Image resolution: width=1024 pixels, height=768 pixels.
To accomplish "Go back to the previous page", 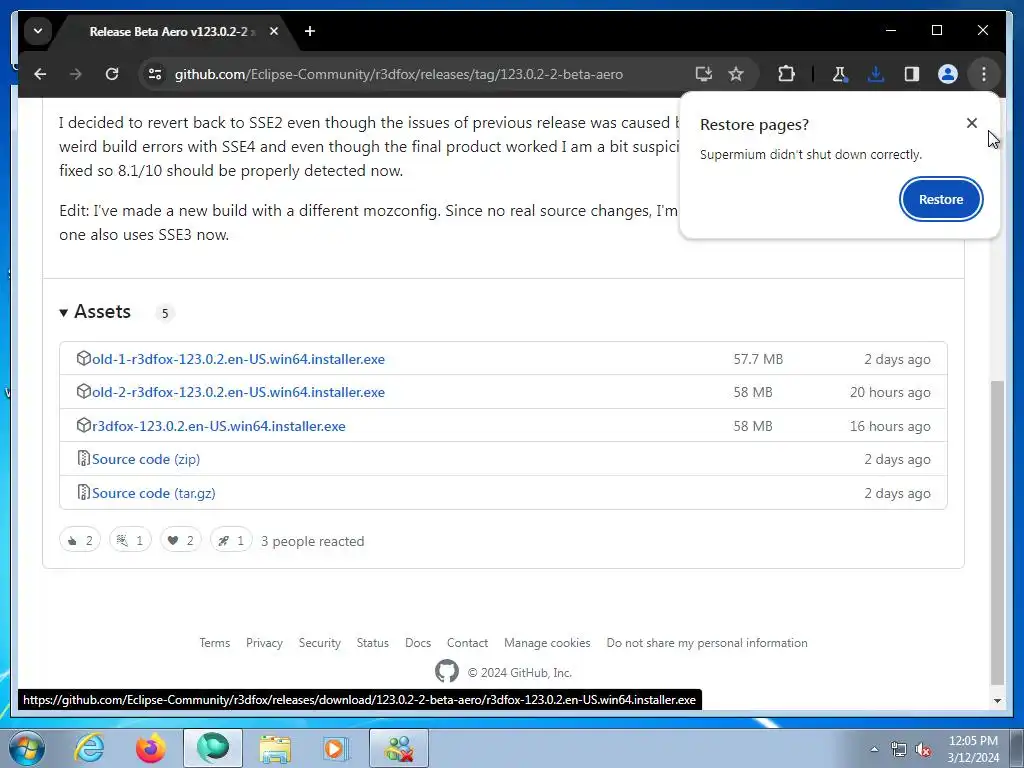I will pos(40,74).
